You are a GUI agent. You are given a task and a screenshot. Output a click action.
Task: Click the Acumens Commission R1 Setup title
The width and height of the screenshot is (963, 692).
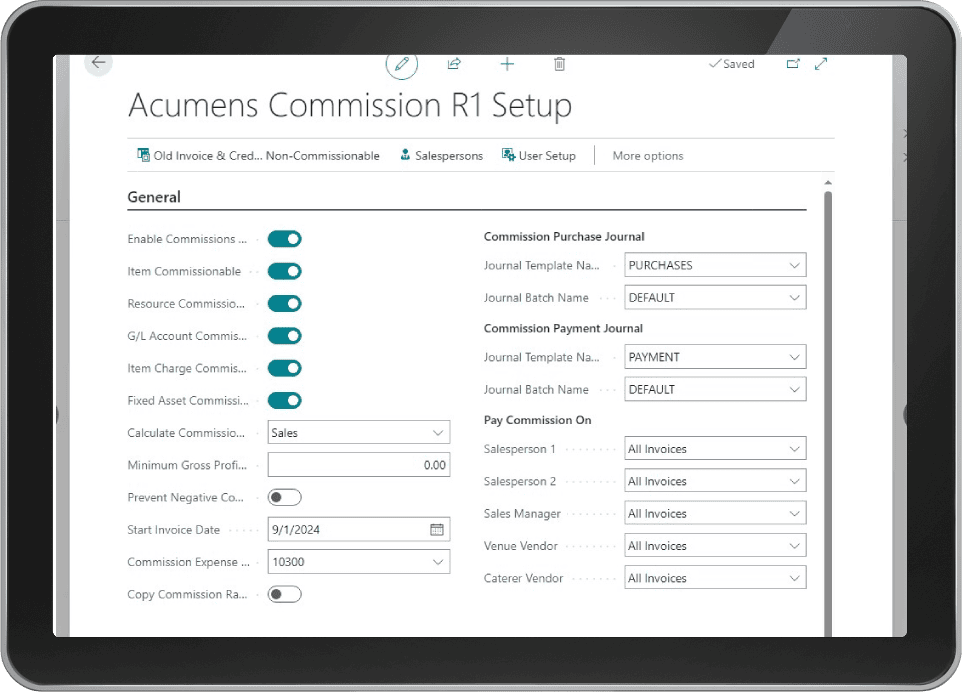[350, 105]
